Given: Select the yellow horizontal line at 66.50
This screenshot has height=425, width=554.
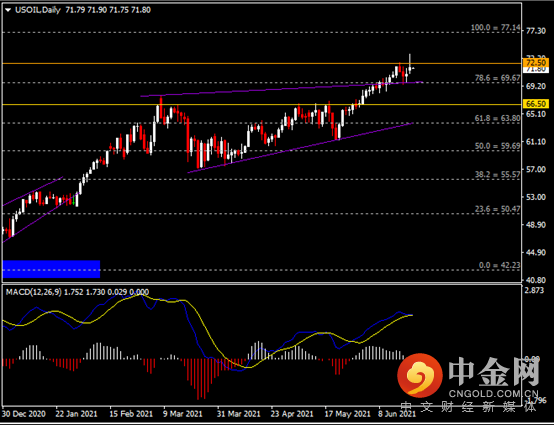Looking at the screenshot, I should coord(262,105).
